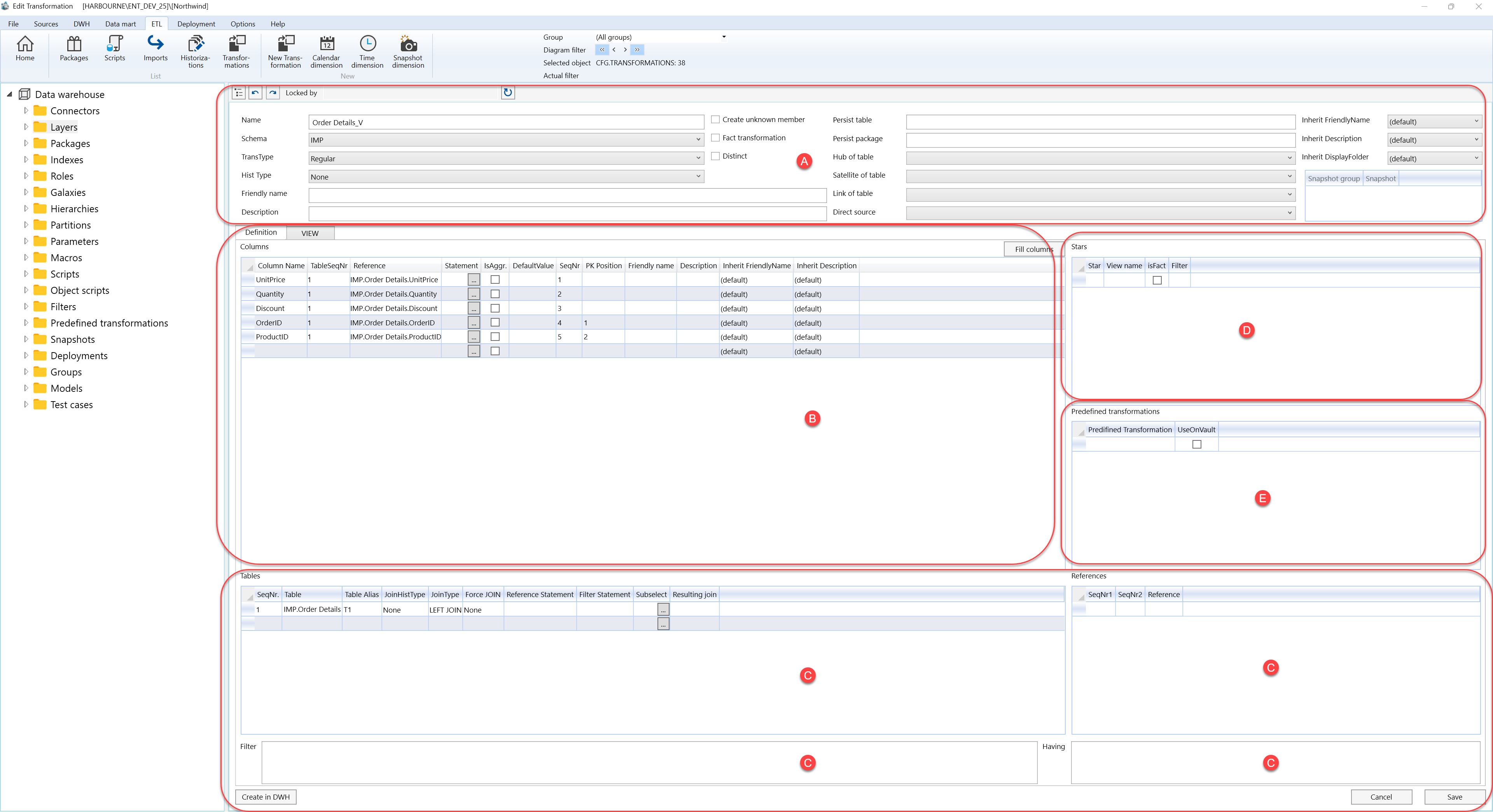This screenshot has height=812, width=1493.
Task: Open the Transformations list icon
Action: click(x=236, y=52)
